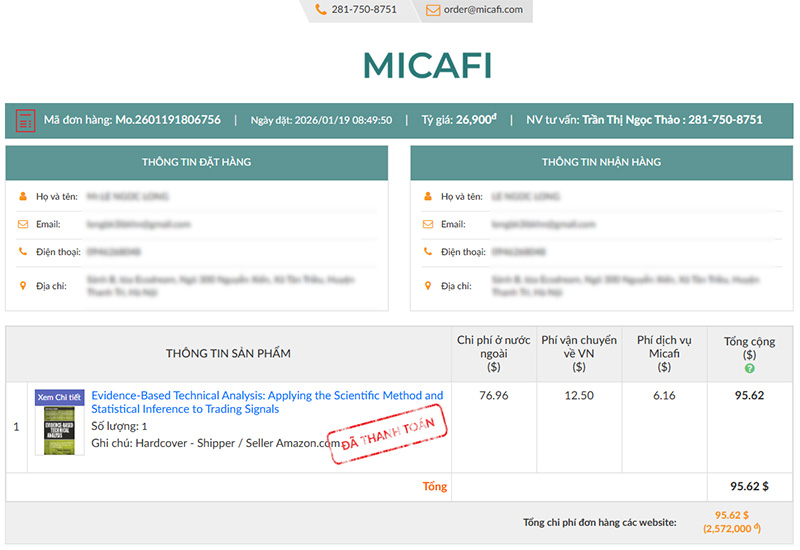Open the Evidence-Based Technical Analysis product link
This screenshot has width=800, height=550.
[x=267, y=402]
